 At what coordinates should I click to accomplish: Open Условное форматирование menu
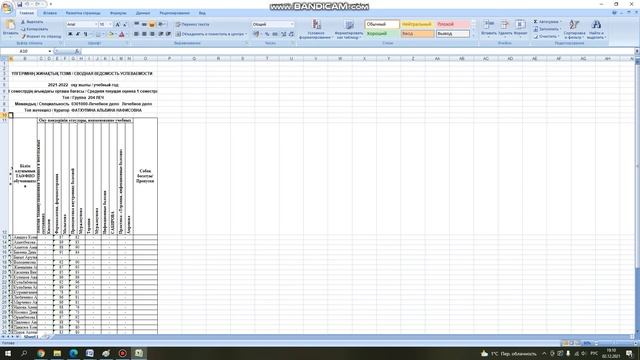(316, 29)
